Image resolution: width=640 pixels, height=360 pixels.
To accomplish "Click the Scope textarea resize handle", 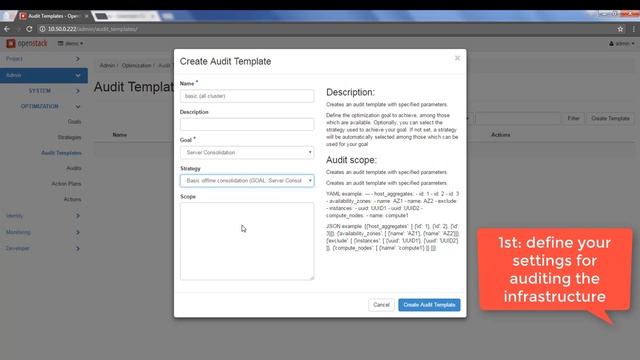I will tap(312, 278).
